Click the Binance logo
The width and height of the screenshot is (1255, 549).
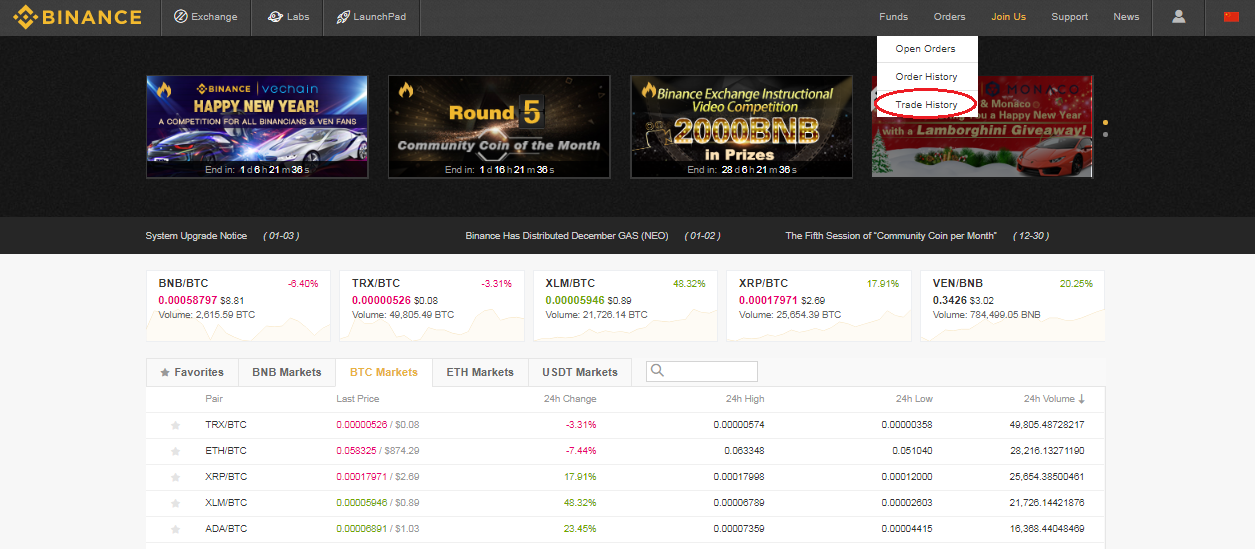(77, 17)
